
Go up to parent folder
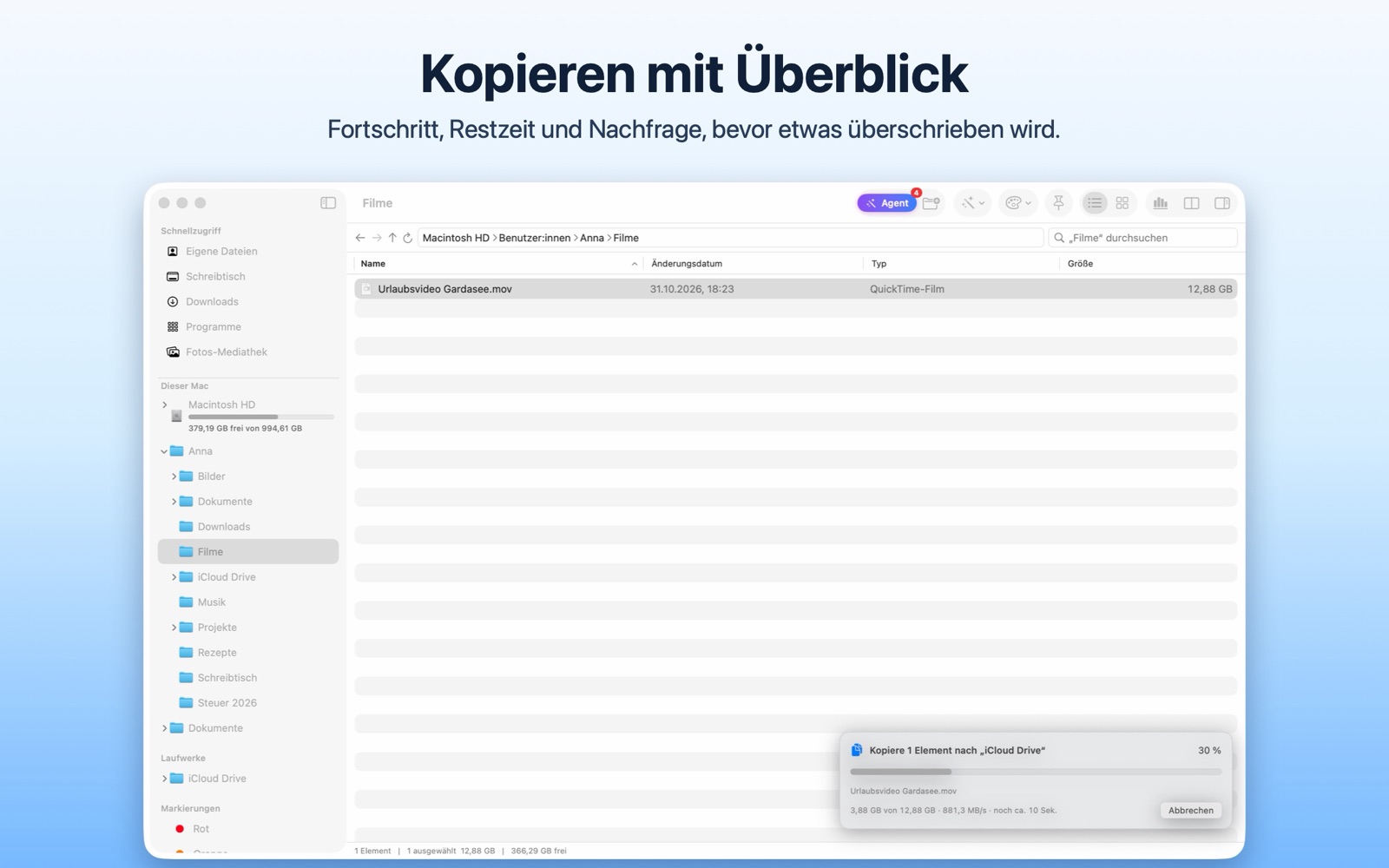point(392,238)
